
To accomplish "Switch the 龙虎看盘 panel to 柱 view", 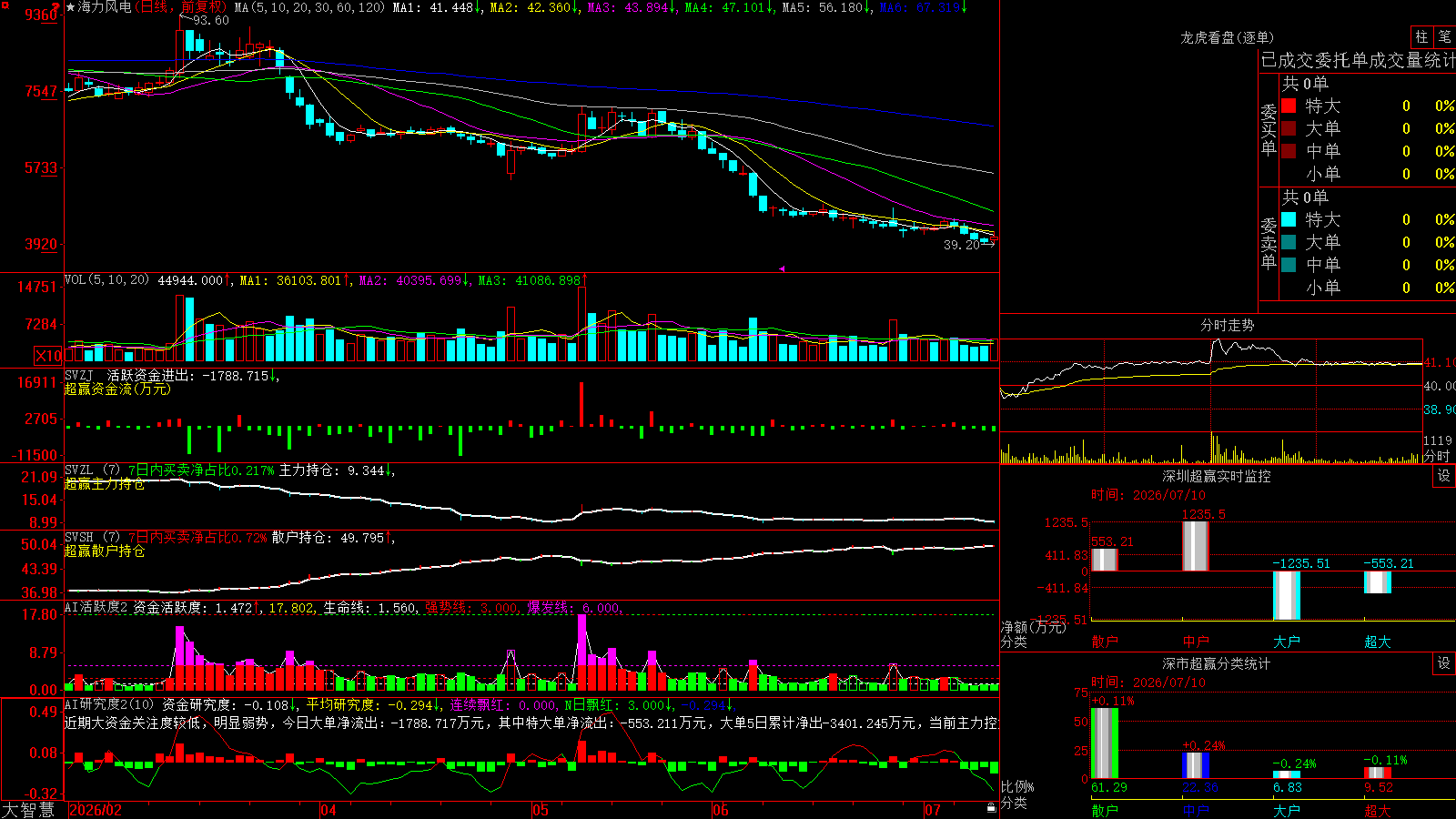I will [1421, 36].
